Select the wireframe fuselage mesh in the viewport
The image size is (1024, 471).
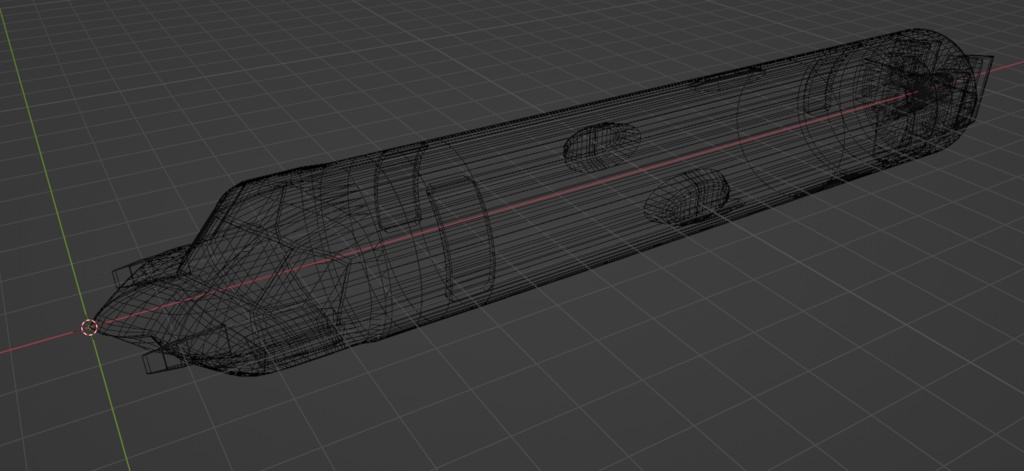[x=542, y=203]
